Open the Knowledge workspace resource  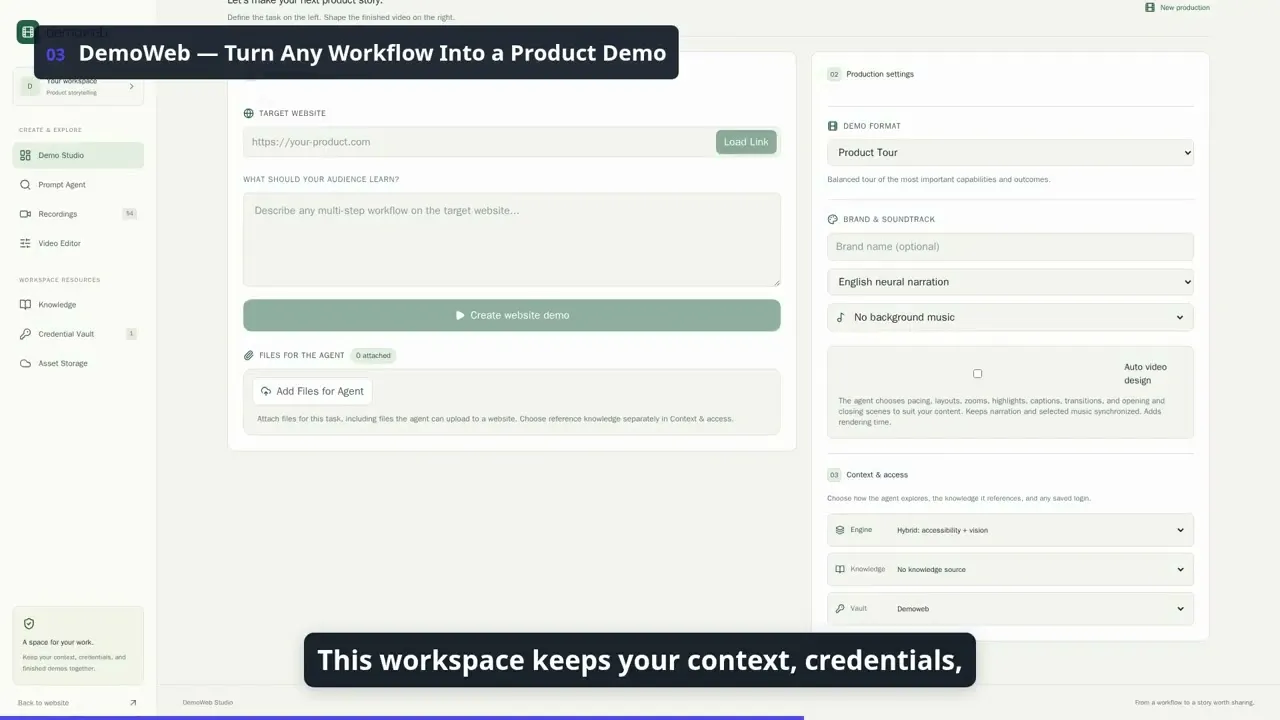pos(78,305)
